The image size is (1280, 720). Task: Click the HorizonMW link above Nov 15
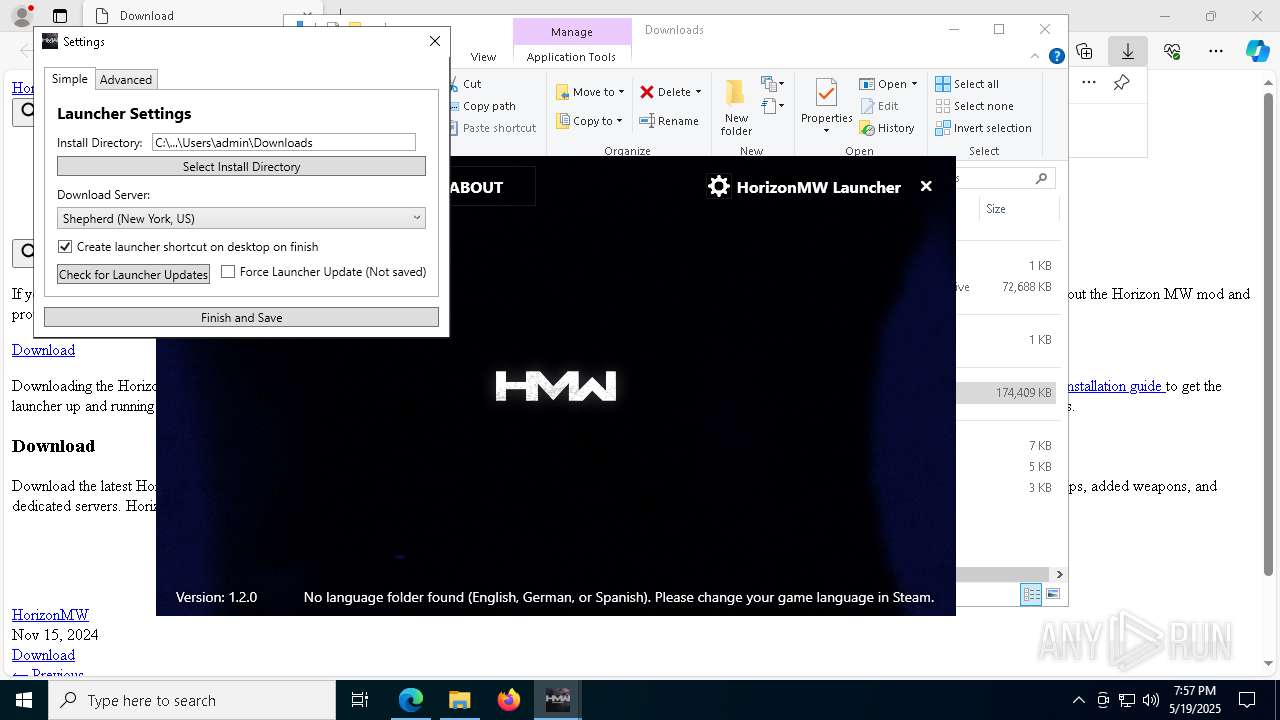click(50, 615)
